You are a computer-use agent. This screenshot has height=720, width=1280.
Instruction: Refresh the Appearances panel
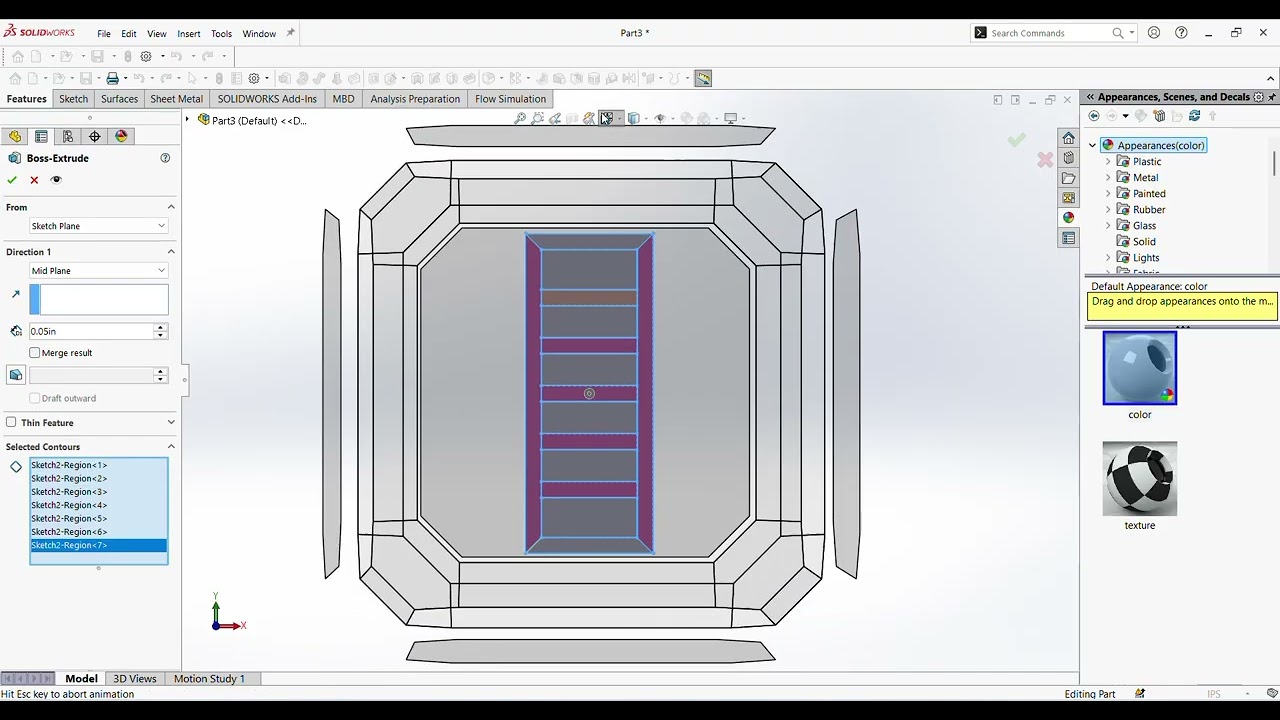click(x=1194, y=116)
